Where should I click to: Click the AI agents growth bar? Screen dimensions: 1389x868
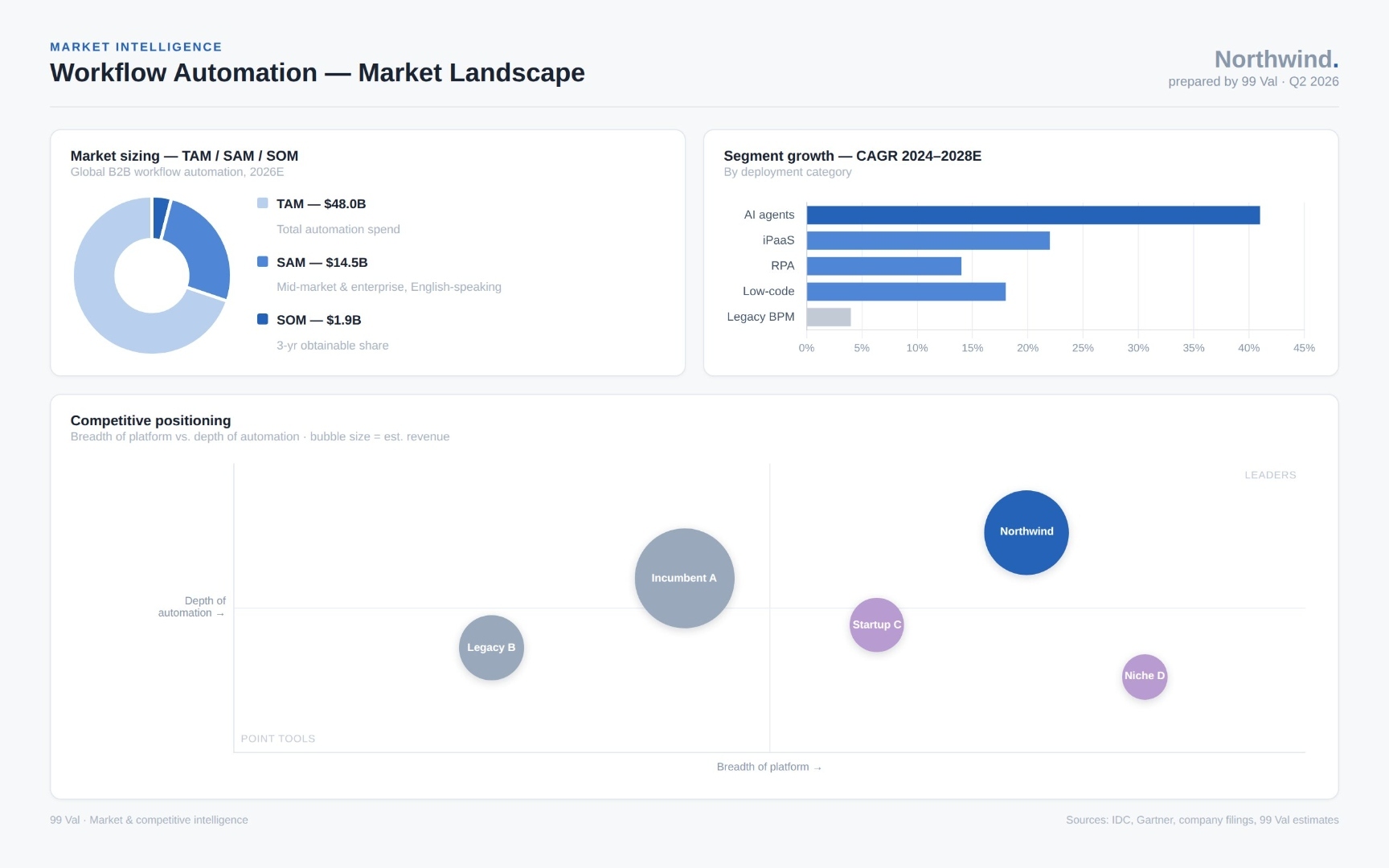coord(1033,215)
